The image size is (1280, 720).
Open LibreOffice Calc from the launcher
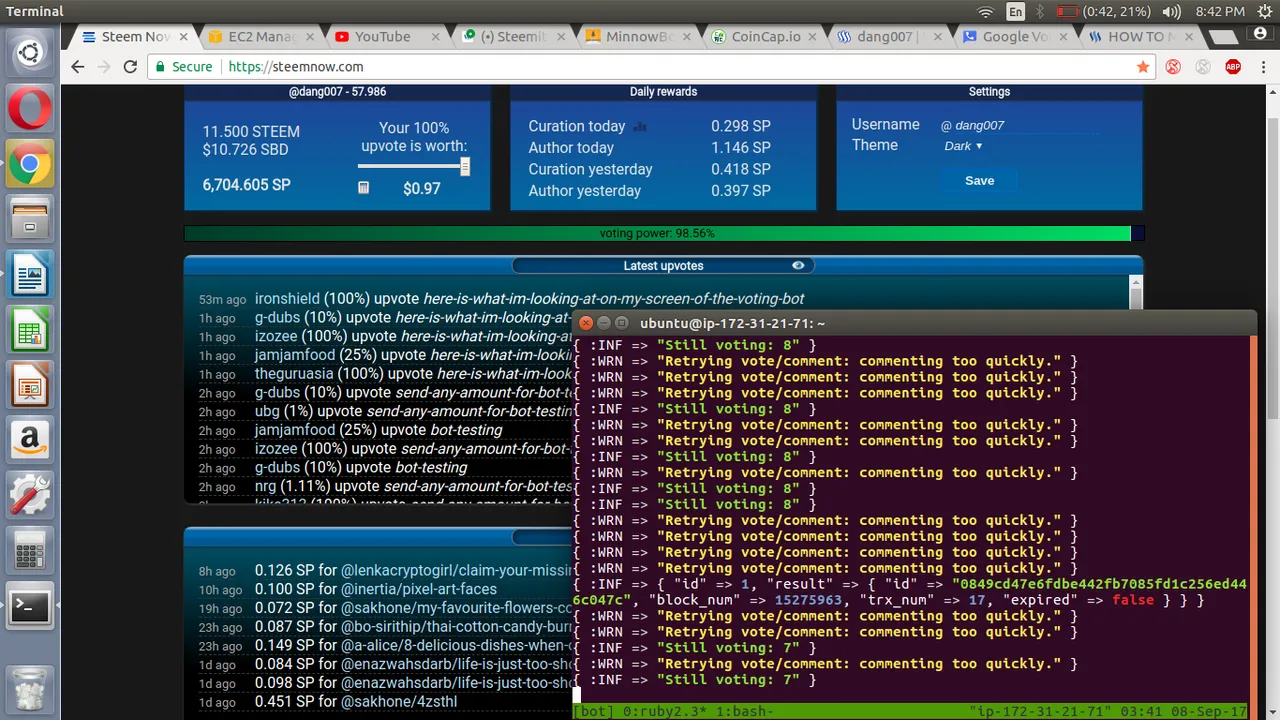30,328
